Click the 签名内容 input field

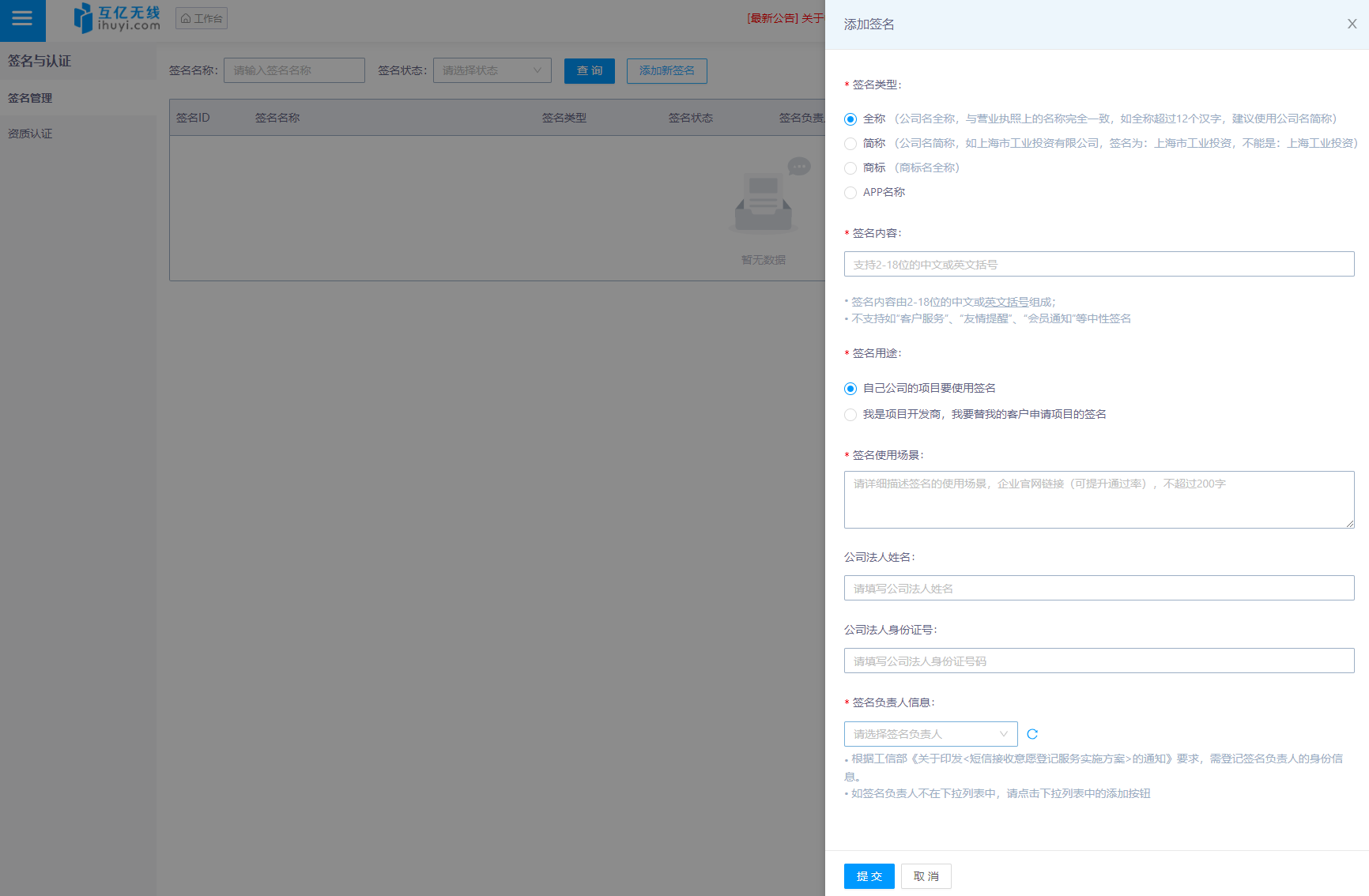coord(1099,264)
